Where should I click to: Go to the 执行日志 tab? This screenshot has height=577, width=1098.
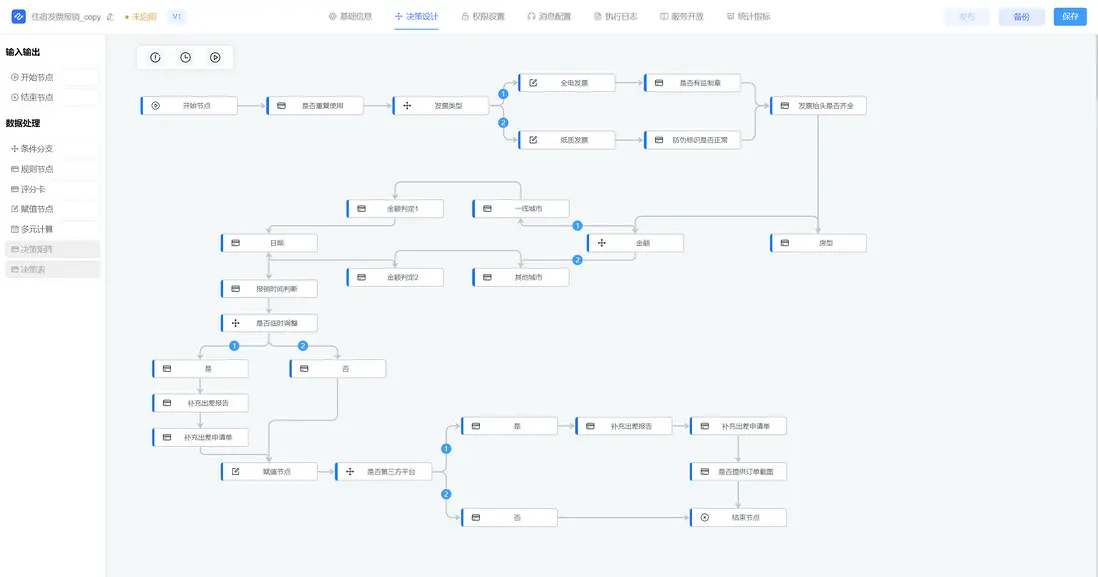[x=615, y=17]
